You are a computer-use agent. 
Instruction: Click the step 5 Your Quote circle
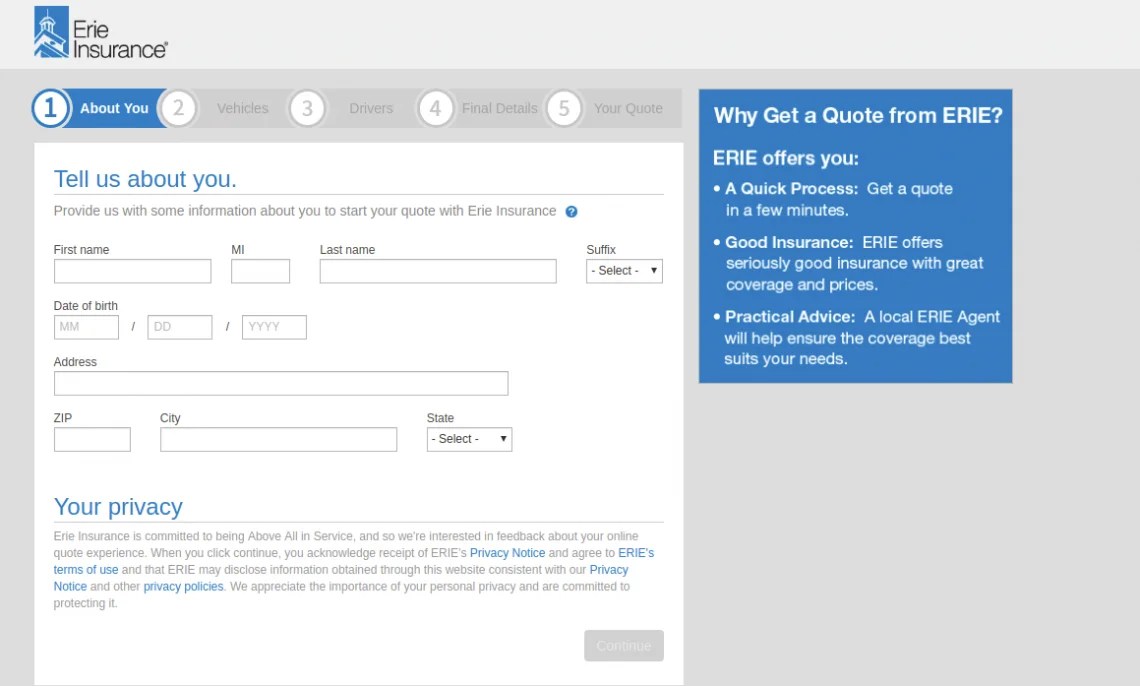pos(564,108)
